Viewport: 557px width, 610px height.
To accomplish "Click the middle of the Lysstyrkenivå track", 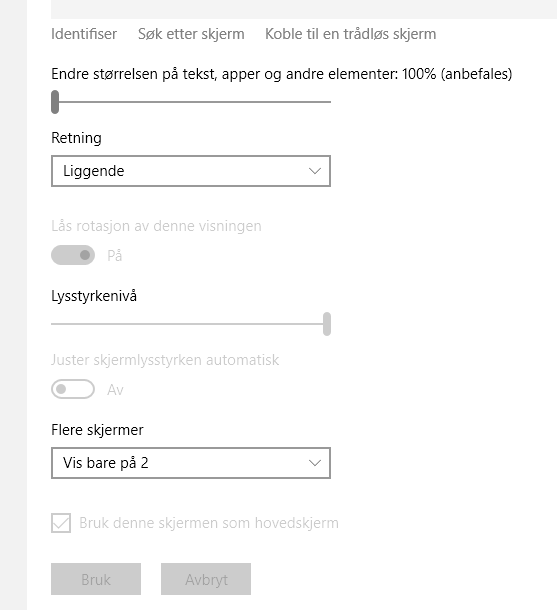I will pos(191,324).
